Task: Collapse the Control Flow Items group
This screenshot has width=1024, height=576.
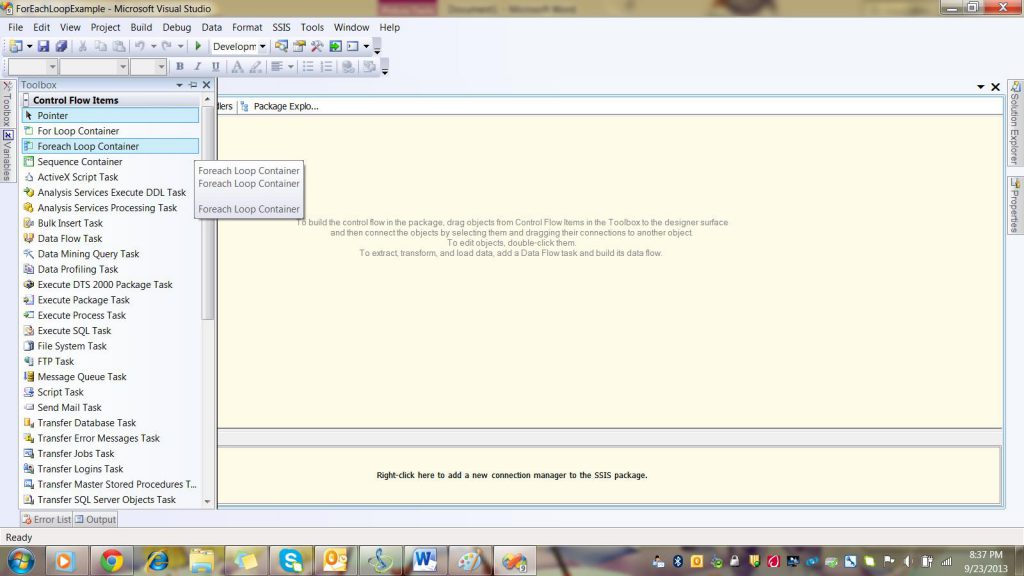Action: 26,100
